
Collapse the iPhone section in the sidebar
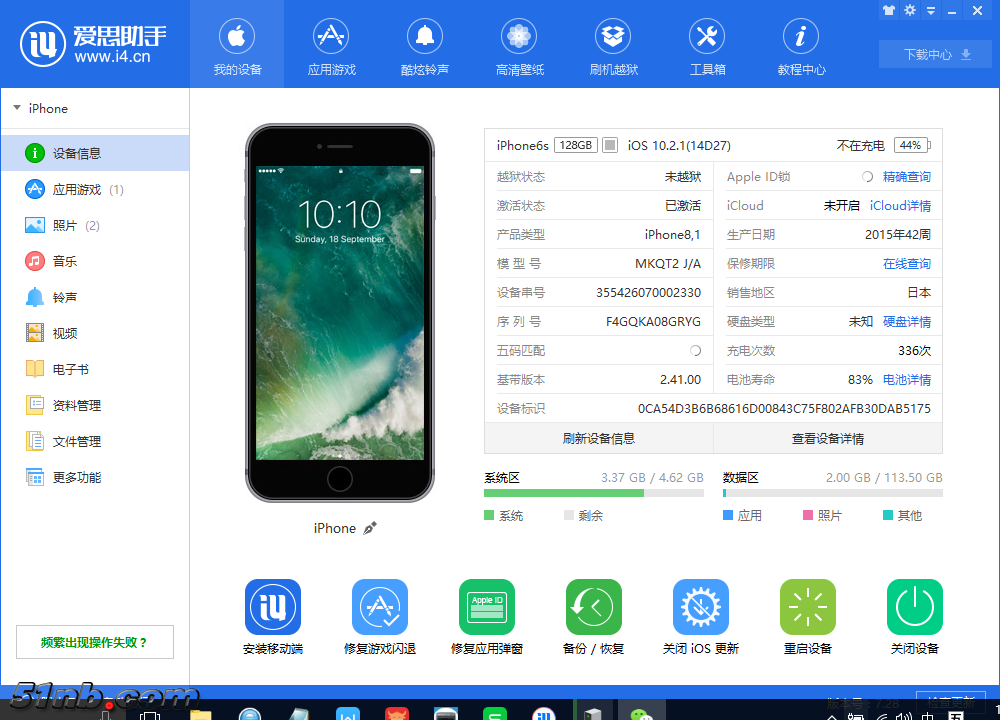click(12, 108)
